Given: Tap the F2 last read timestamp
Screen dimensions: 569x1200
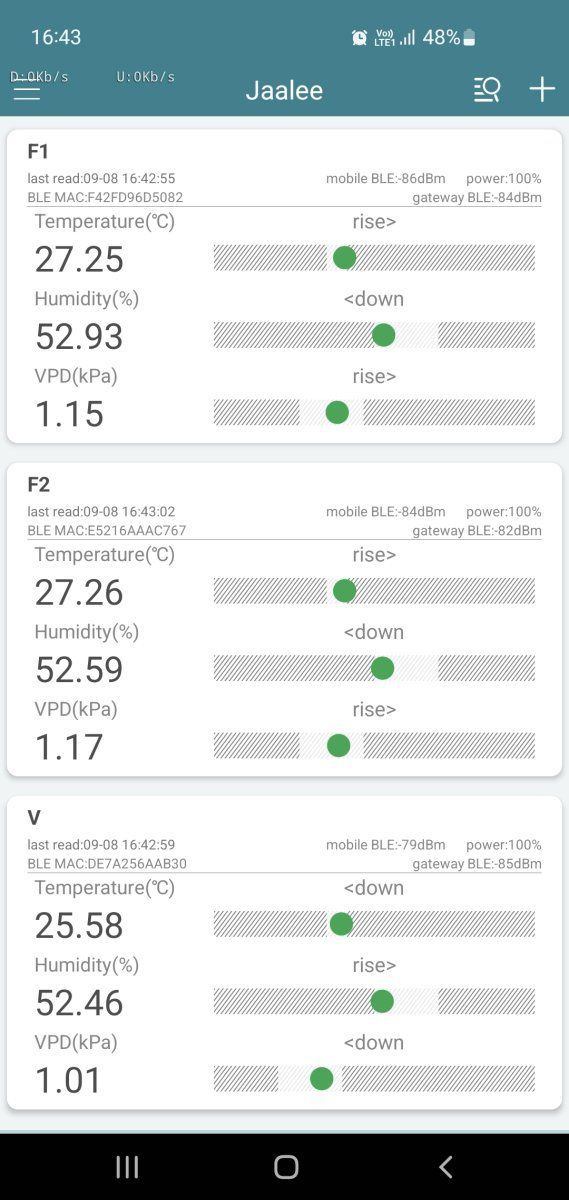Looking at the screenshot, I should pyautogui.click(x=101, y=512).
